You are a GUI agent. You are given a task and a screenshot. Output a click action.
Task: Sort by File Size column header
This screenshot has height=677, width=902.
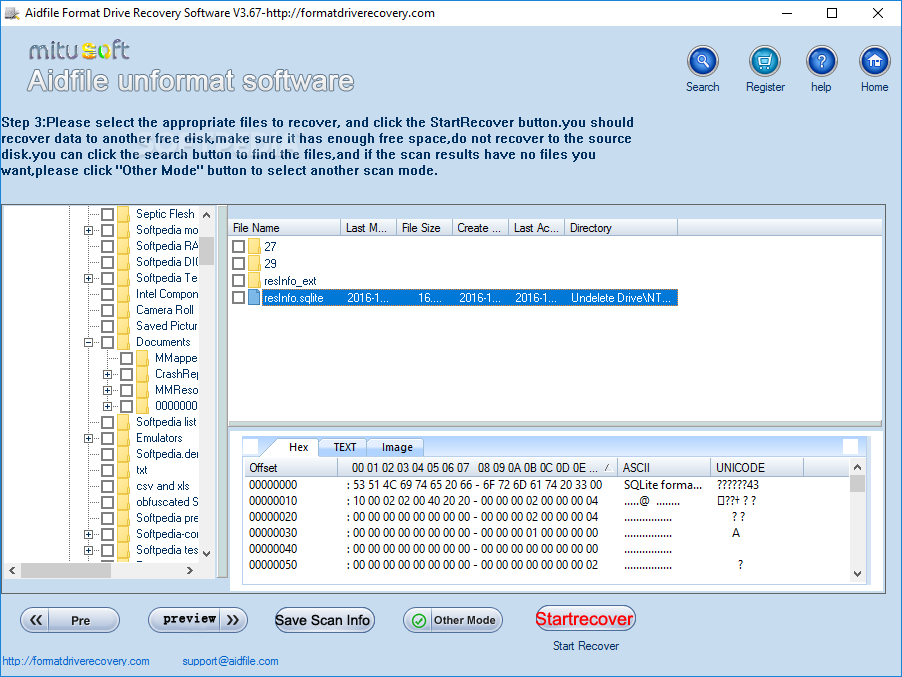coord(425,228)
